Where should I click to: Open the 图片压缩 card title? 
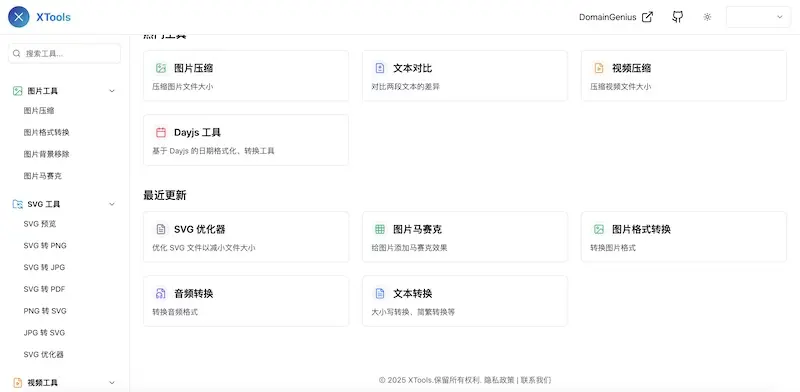[x=193, y=68]
